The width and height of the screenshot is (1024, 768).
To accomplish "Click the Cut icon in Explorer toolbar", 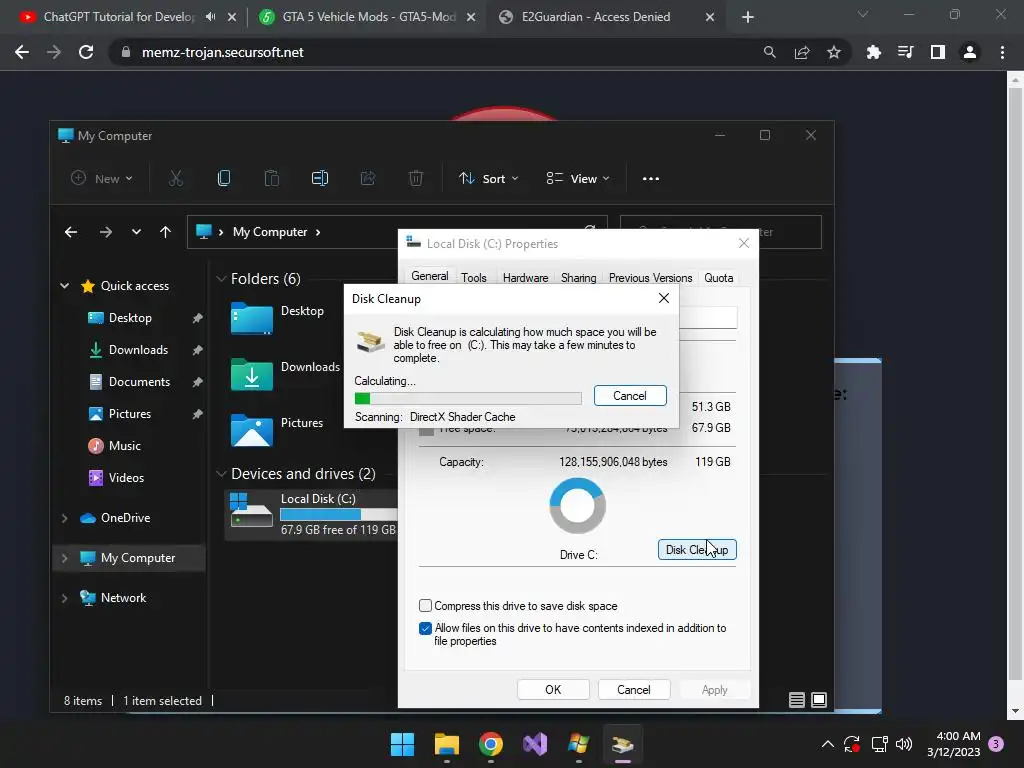I will [176, 178].
